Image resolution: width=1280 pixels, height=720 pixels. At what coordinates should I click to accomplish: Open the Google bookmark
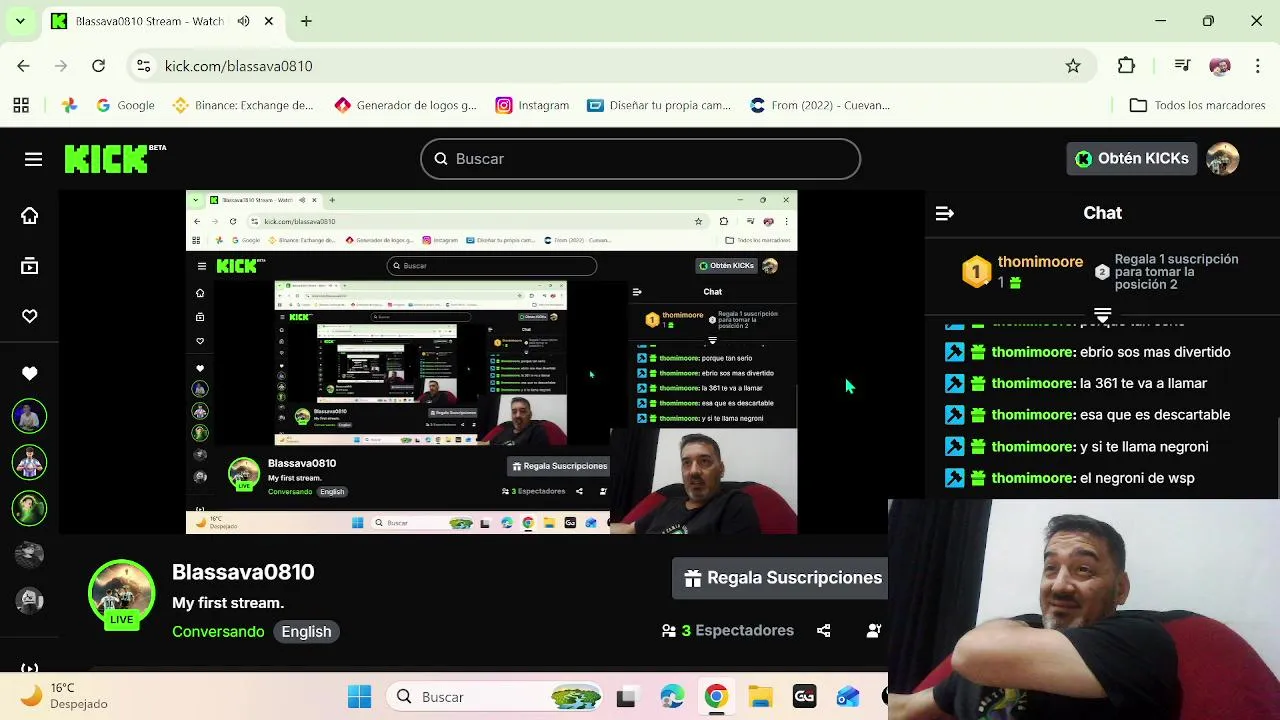(x=125, y=105)
